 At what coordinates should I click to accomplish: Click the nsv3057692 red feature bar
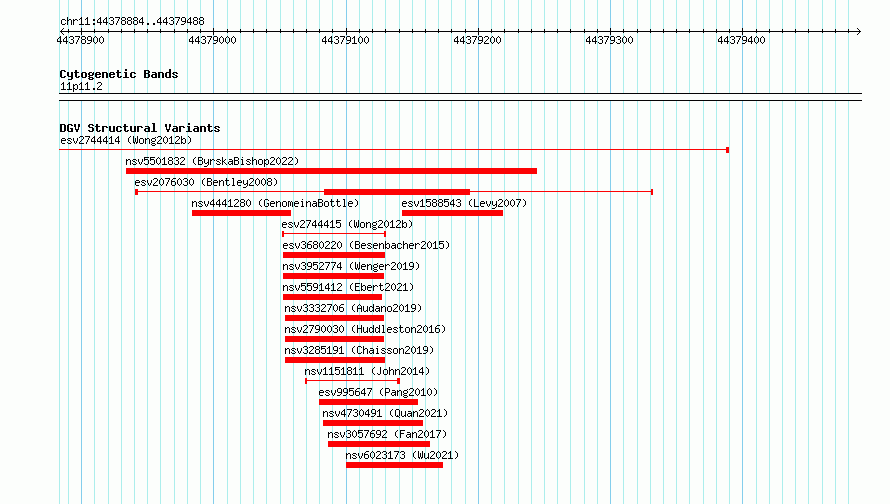[x=379, y=444]
